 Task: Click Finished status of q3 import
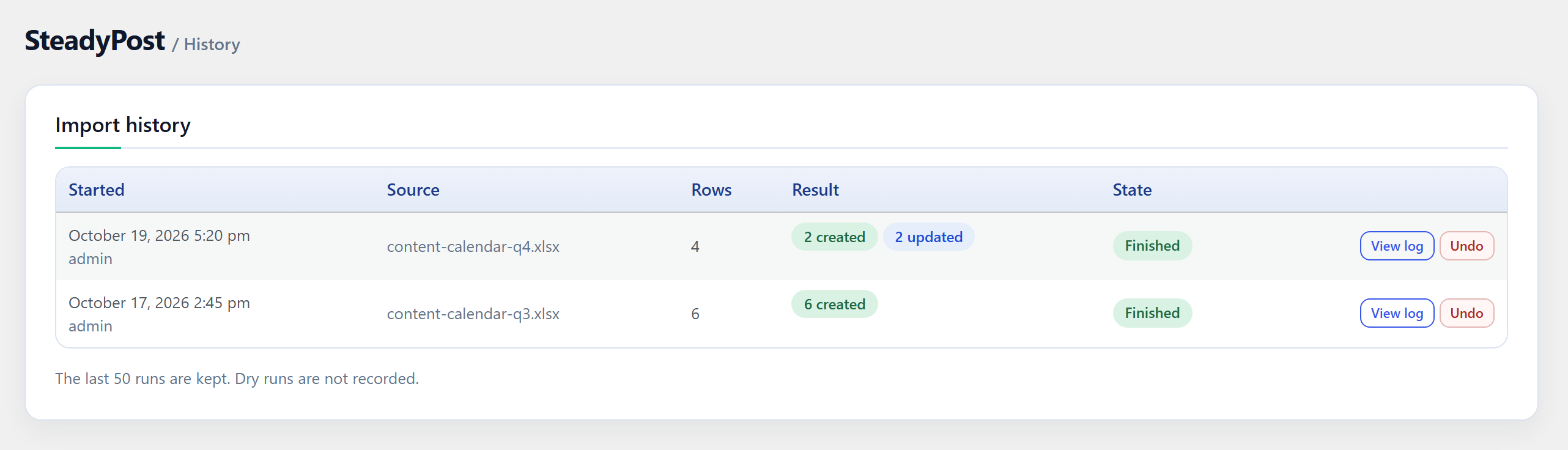tap(1152, 313)
